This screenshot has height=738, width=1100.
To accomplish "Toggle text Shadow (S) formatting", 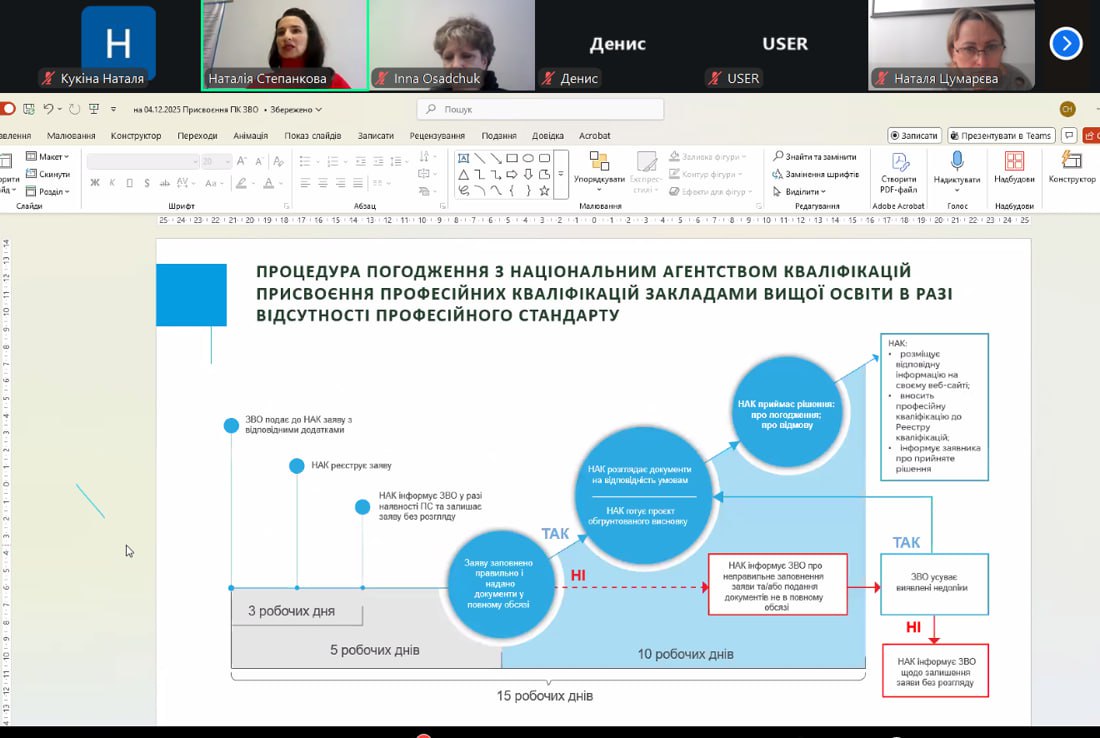I will click(x=147, y=183).
